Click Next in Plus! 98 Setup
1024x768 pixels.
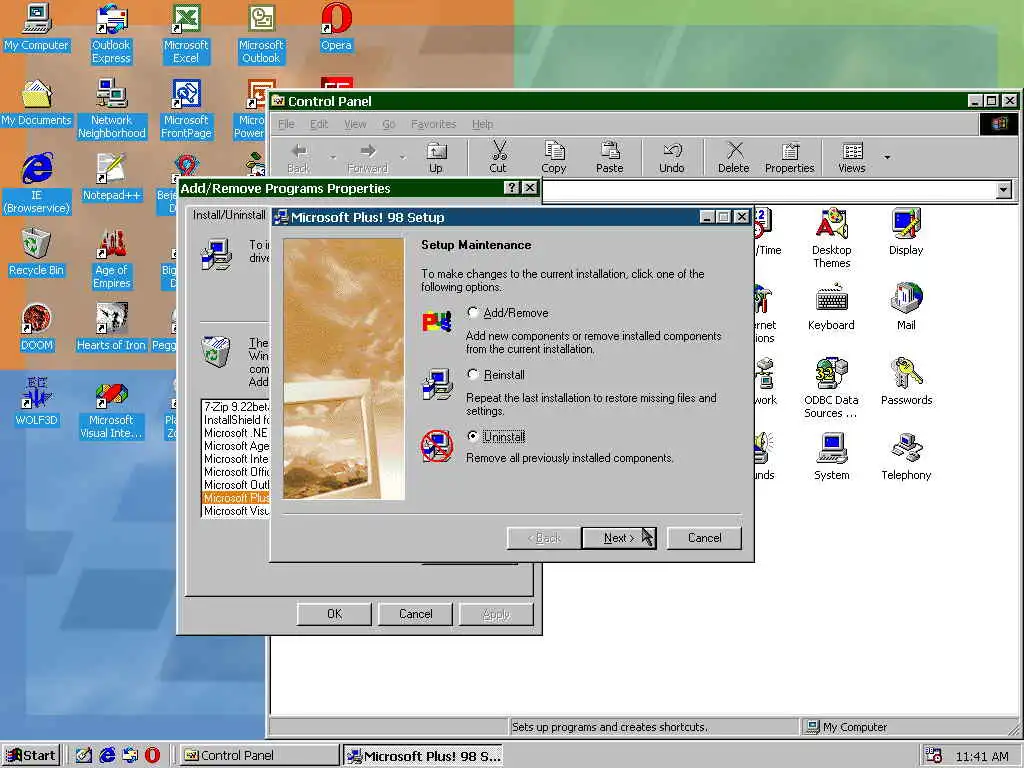point(618,538)
